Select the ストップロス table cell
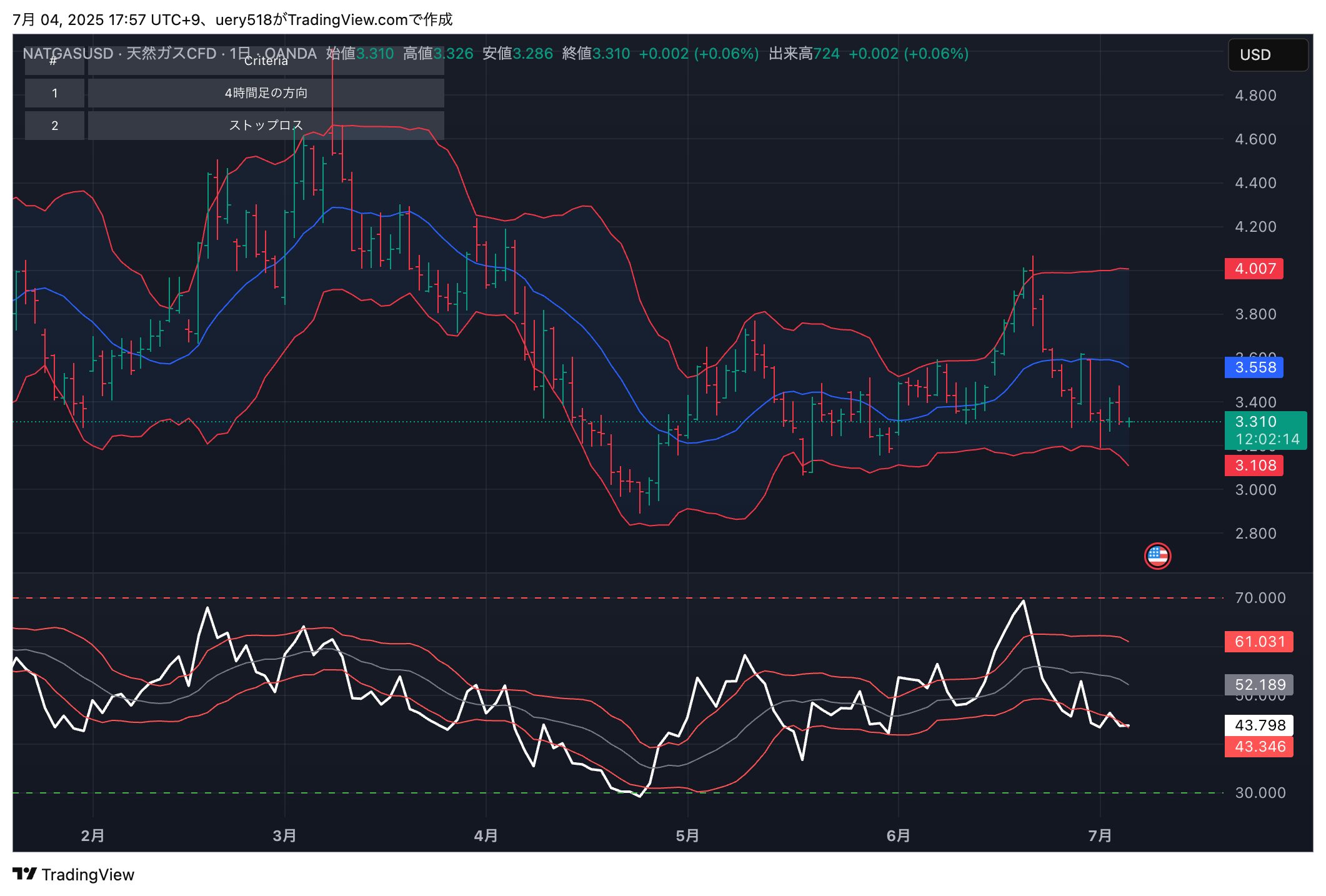1326x896 pixels. tap(266, 126)
